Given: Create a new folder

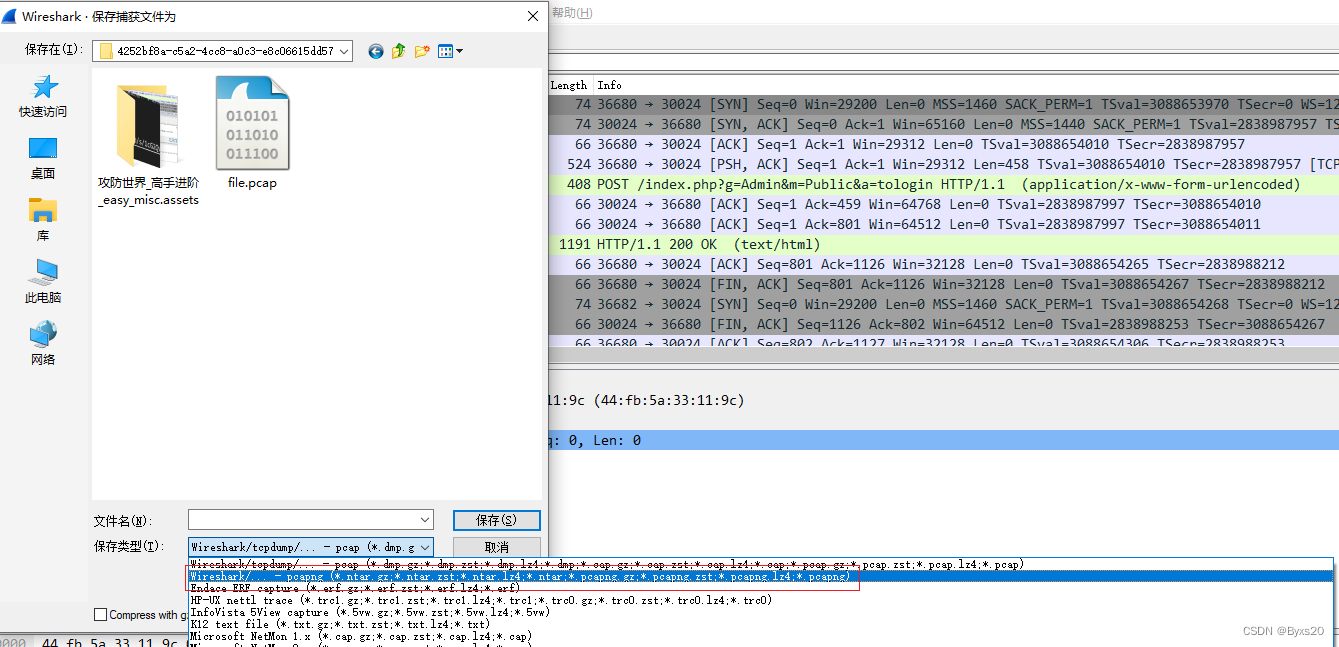Looking at the screenshot, I should point(423,51).
